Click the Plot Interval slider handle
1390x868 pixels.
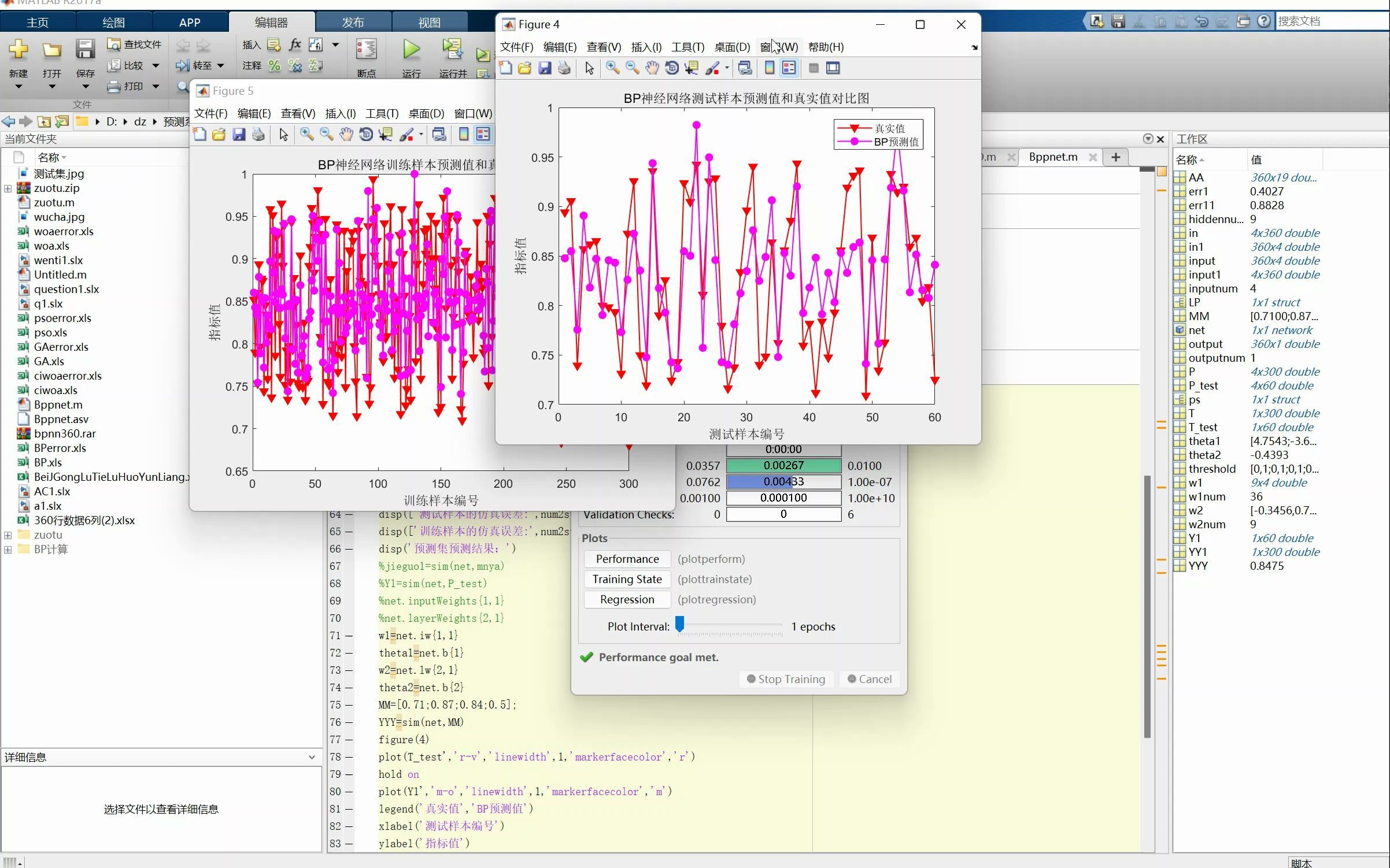[x=680, y=624]
